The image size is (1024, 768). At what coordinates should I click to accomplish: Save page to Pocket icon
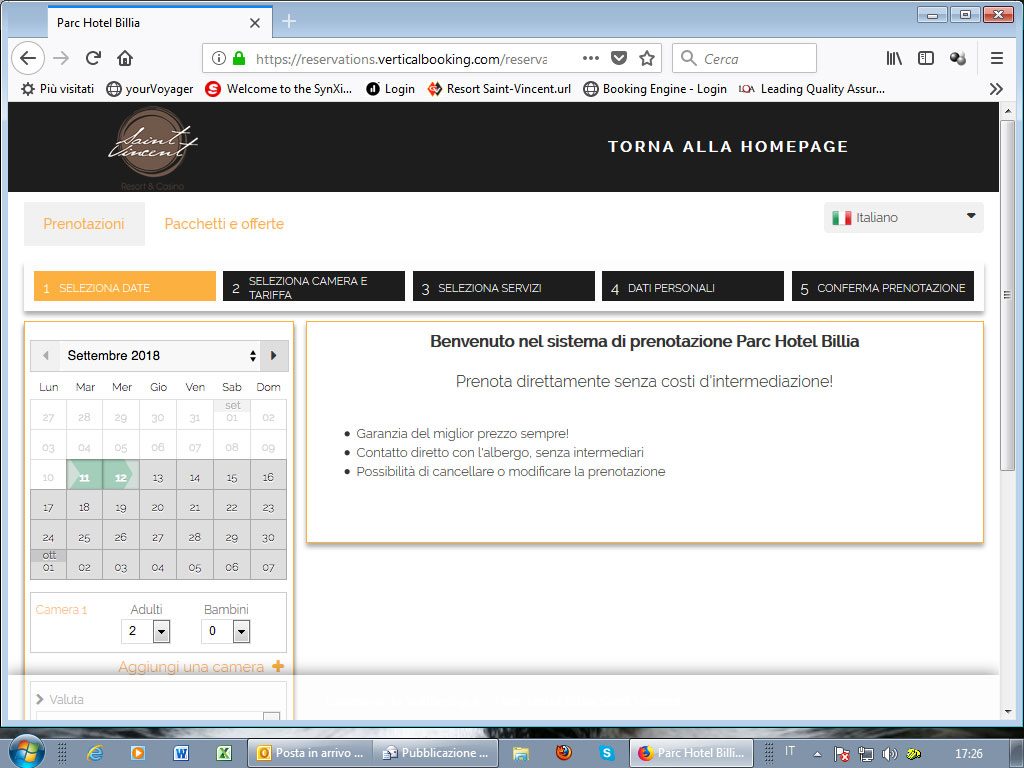[x=618, y=58]
